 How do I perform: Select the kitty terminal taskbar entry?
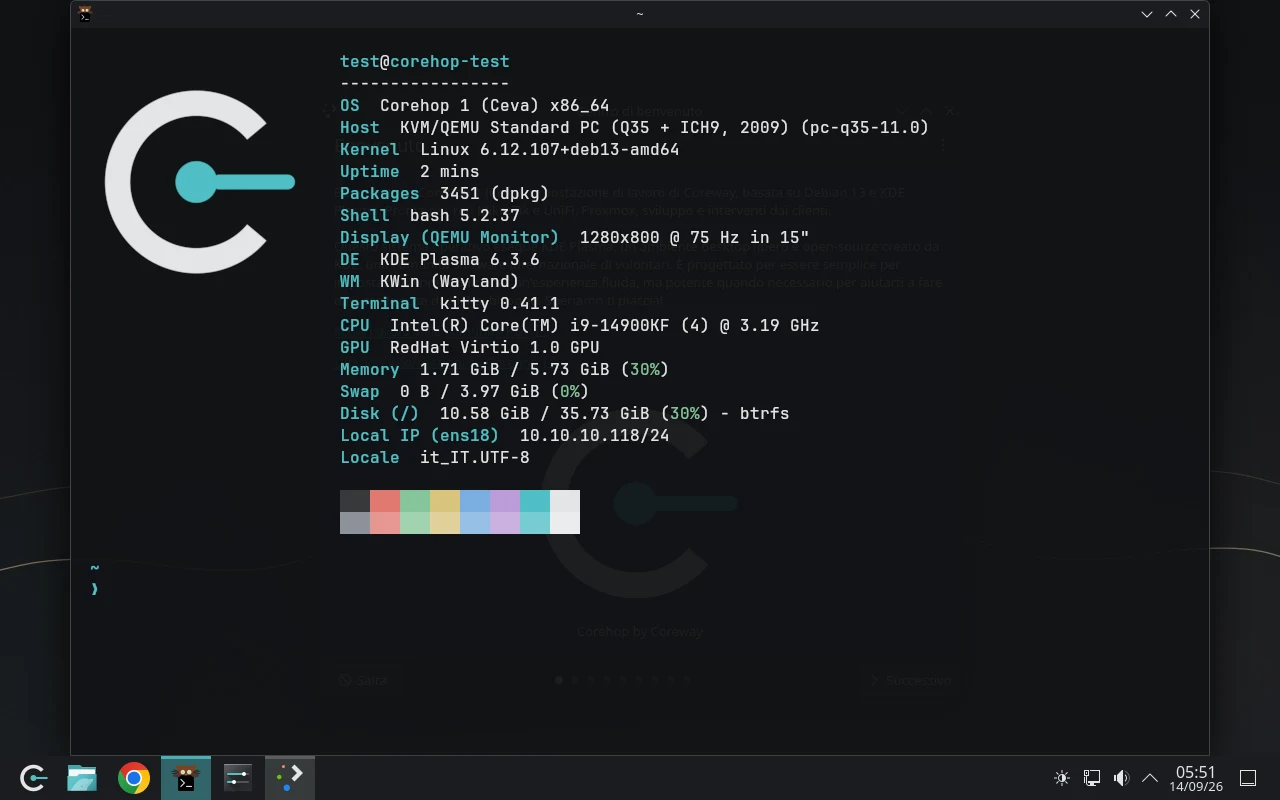186,777
